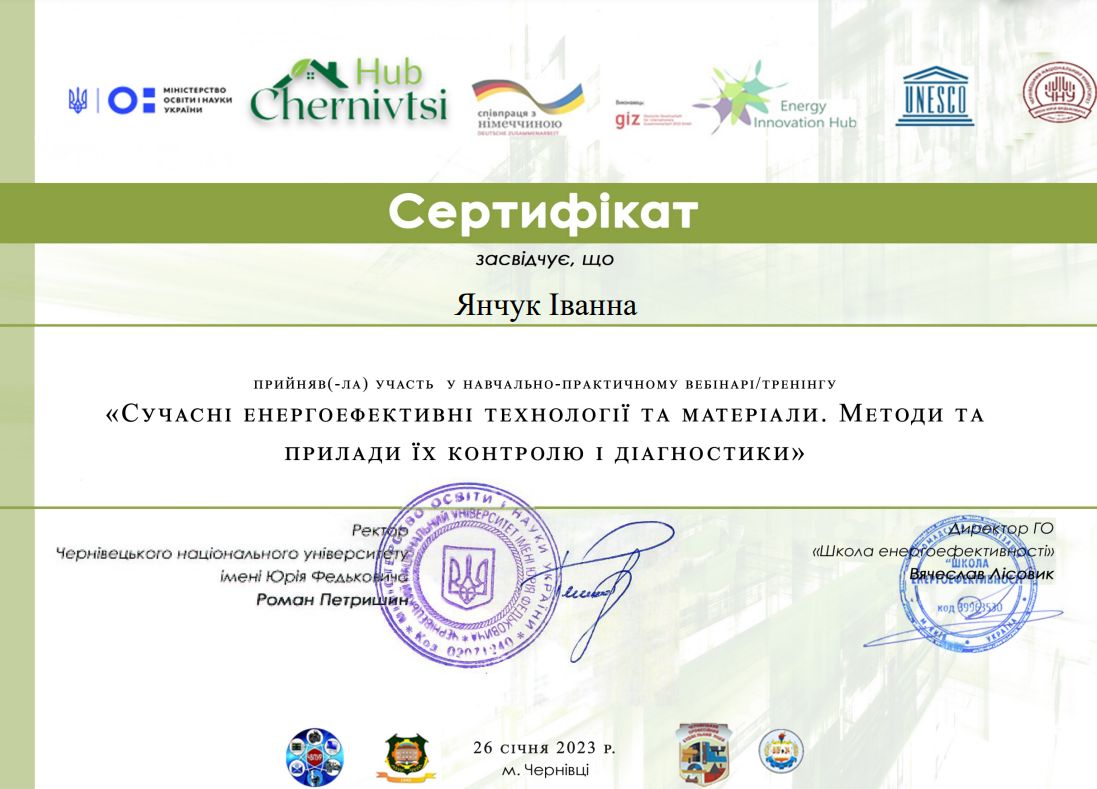Click the word 'Ректор'
1097x789 pixels.
(x=379, y=531)
